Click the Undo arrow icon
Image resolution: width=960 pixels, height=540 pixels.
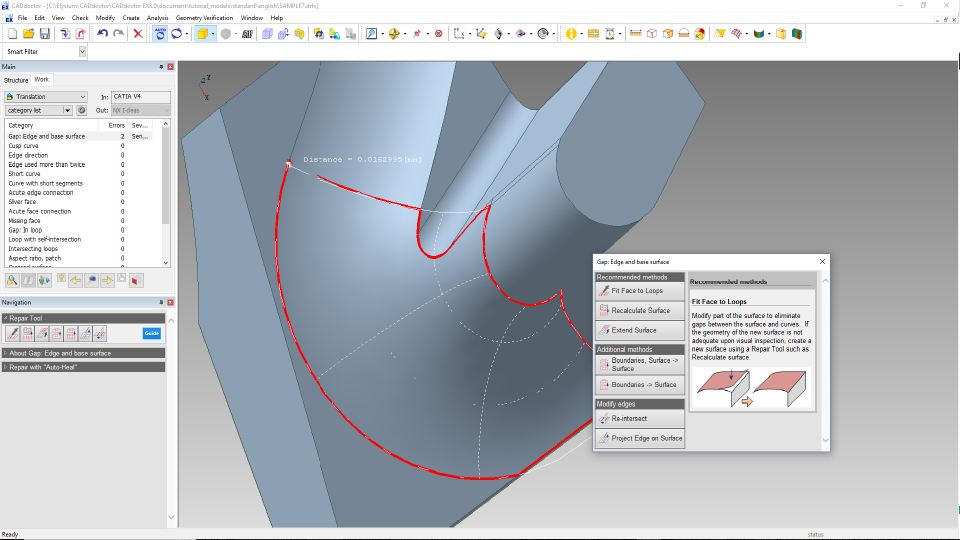point(102,34)
